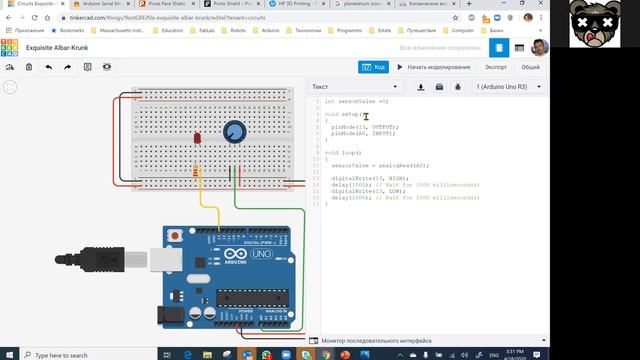Switch to circuit view icon
The image size is (640, 360).
[499, 48]
